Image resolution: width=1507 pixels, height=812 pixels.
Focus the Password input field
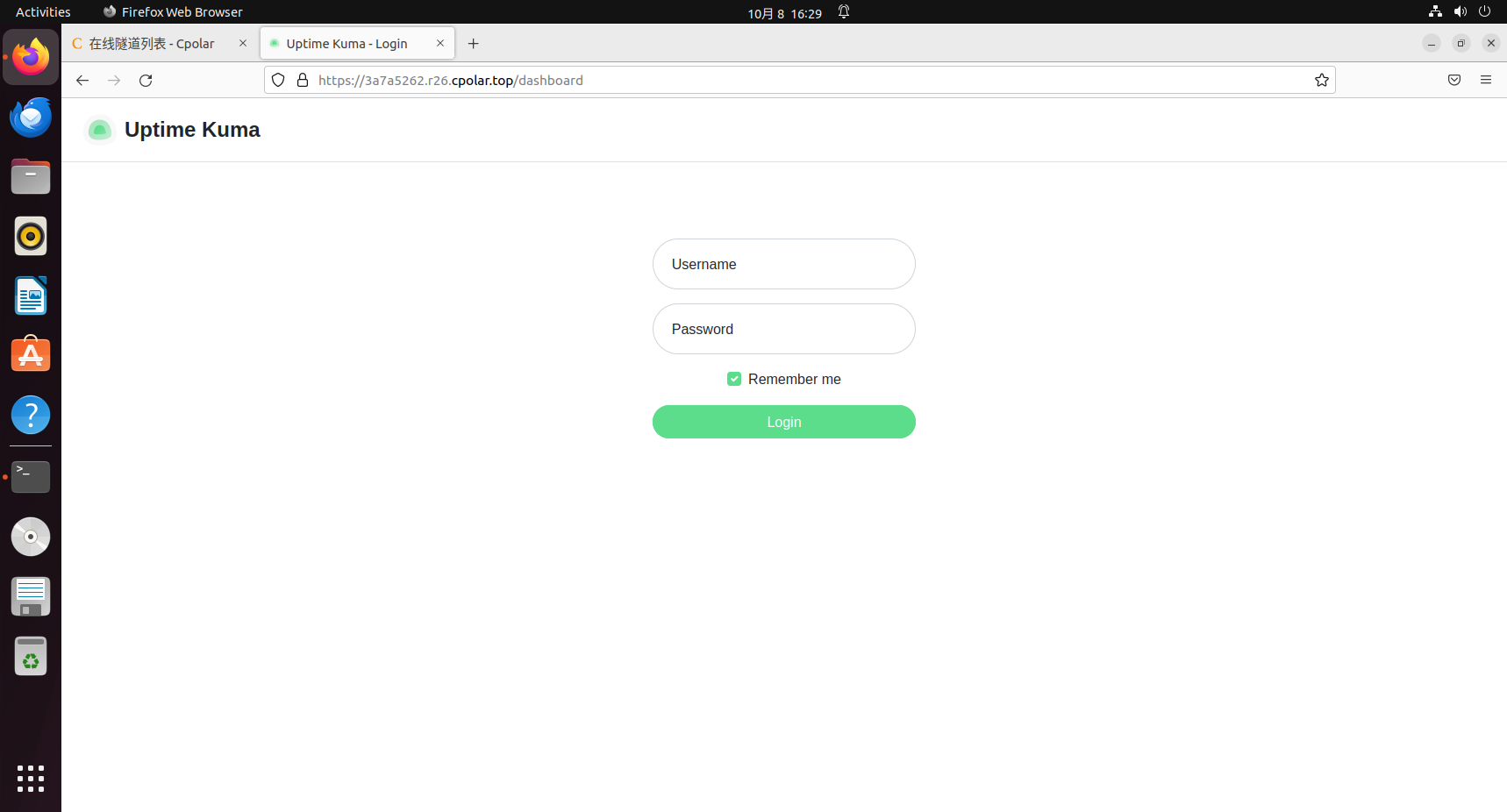784,329
